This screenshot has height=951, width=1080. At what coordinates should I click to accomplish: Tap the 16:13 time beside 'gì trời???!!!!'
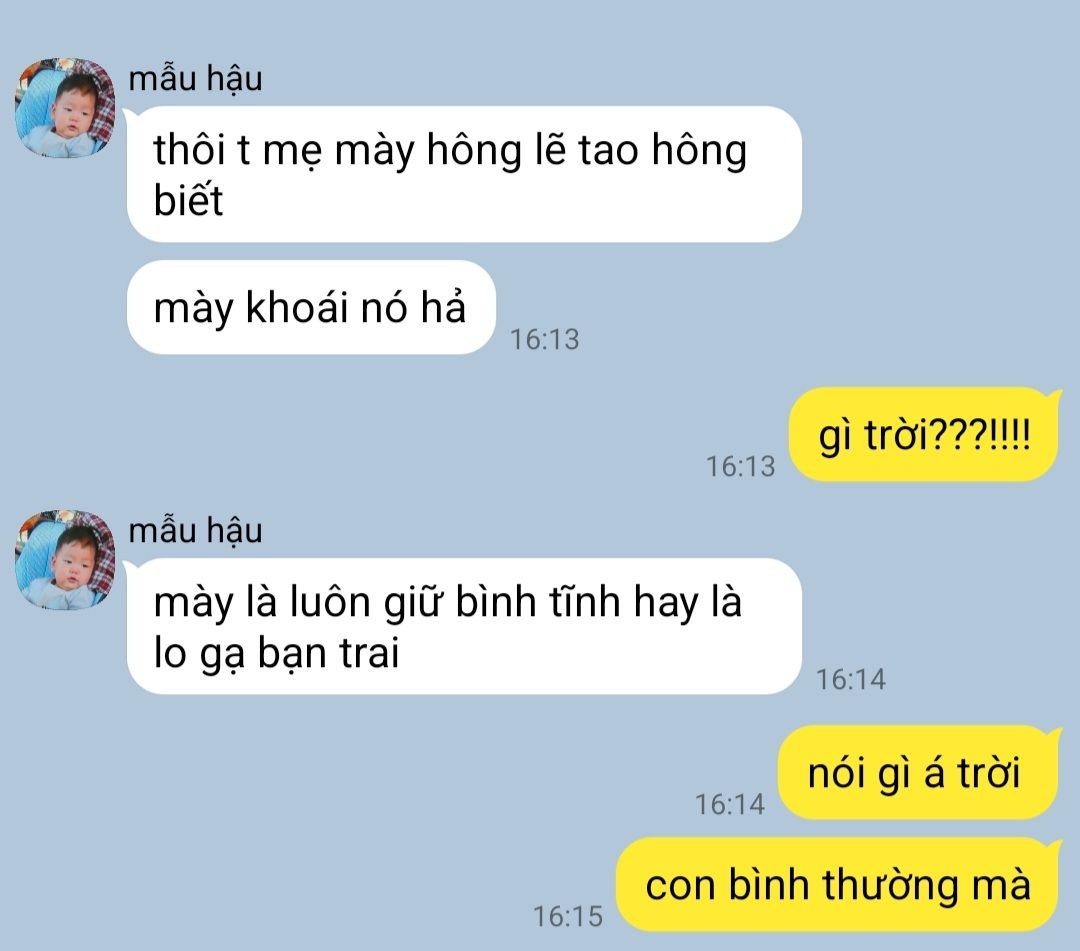740,466
